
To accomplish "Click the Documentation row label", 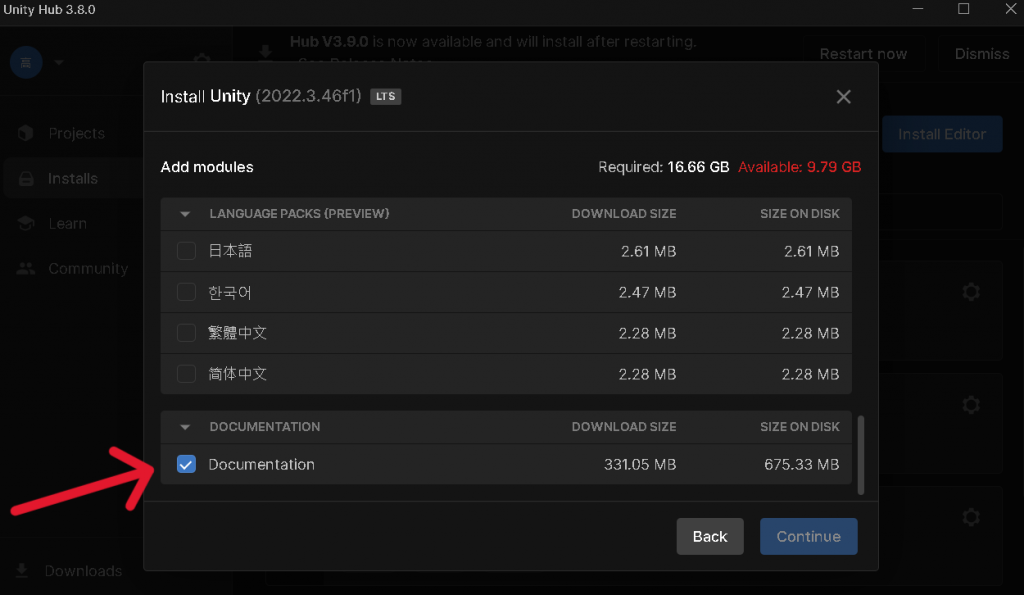I will point(261,464).
